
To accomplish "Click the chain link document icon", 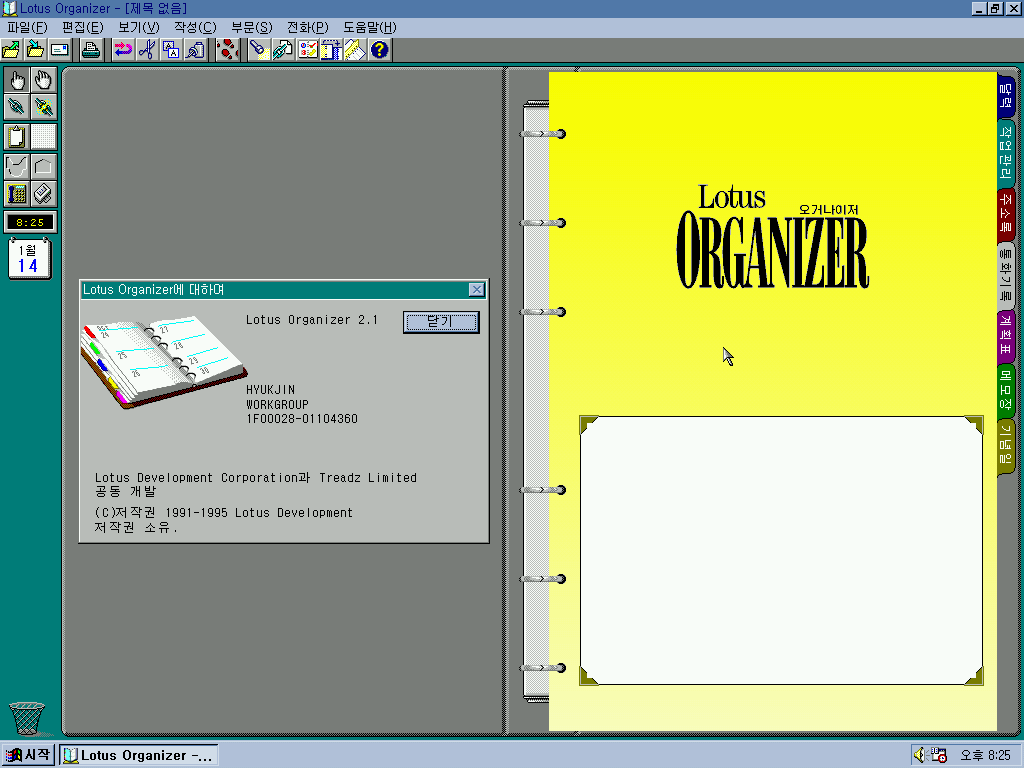I will click(x=283, y=50).
